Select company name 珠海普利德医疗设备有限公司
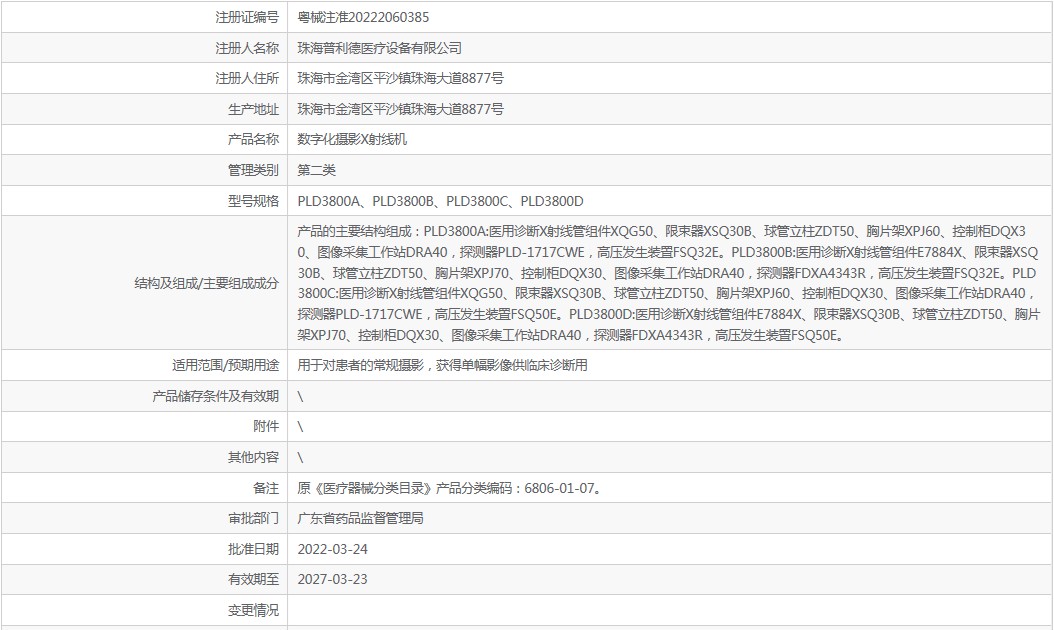Image resolution: width=1054 pixels, height=630 pixels. [379, 48]
